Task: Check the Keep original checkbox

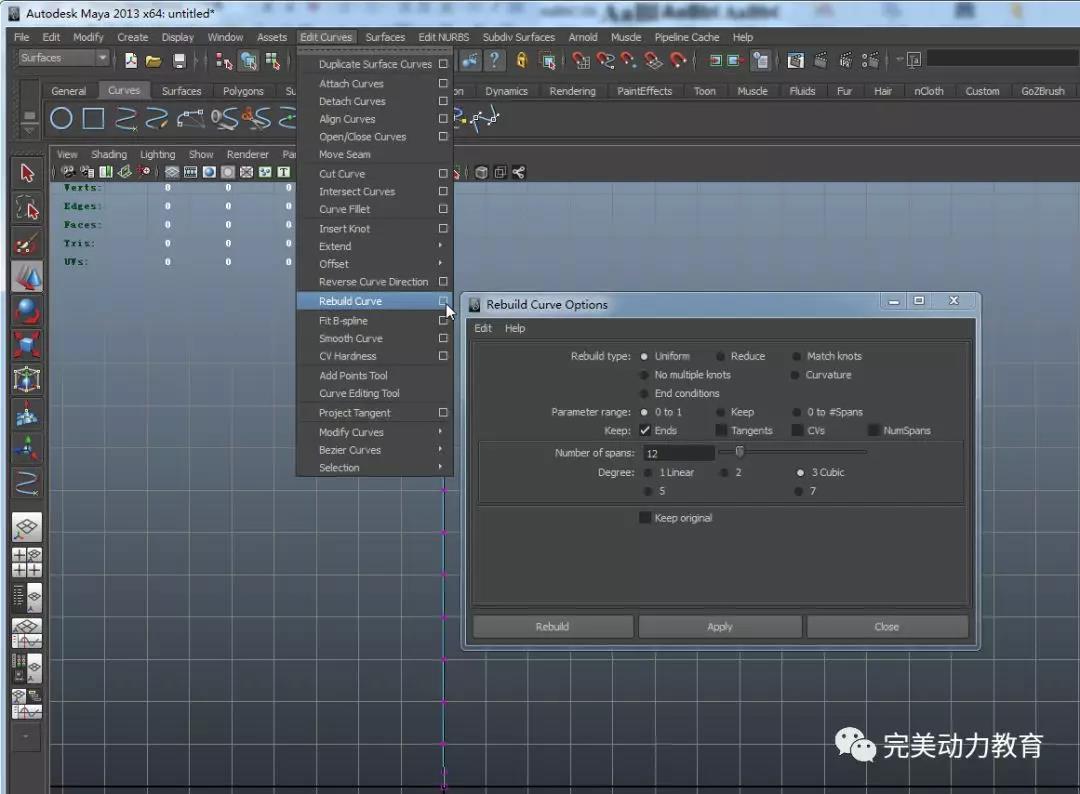Action: coord(645,518)
